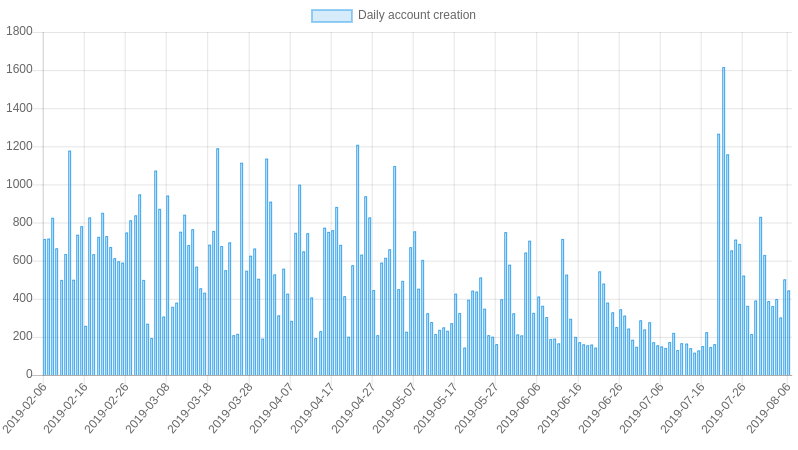Click x-axis date 2019-05-17
The height and width of the screenshot is (450, 798).
point(437,408)
